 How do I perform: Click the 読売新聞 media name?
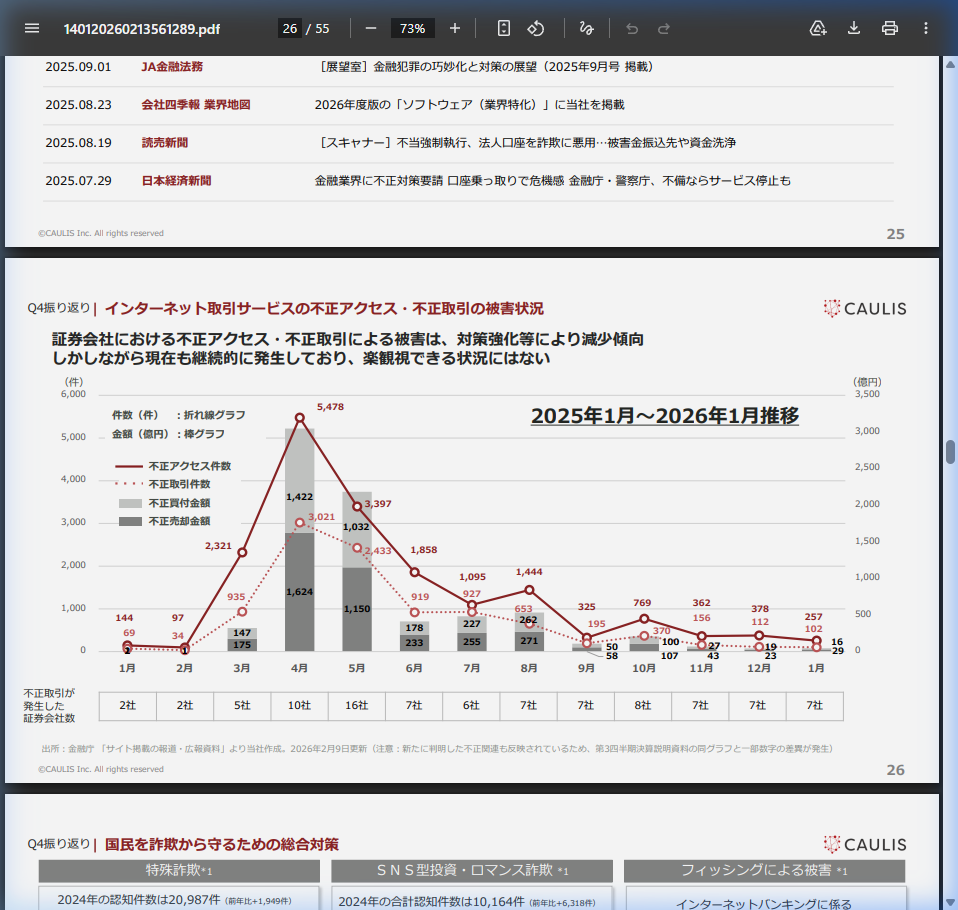pos(164,143)
